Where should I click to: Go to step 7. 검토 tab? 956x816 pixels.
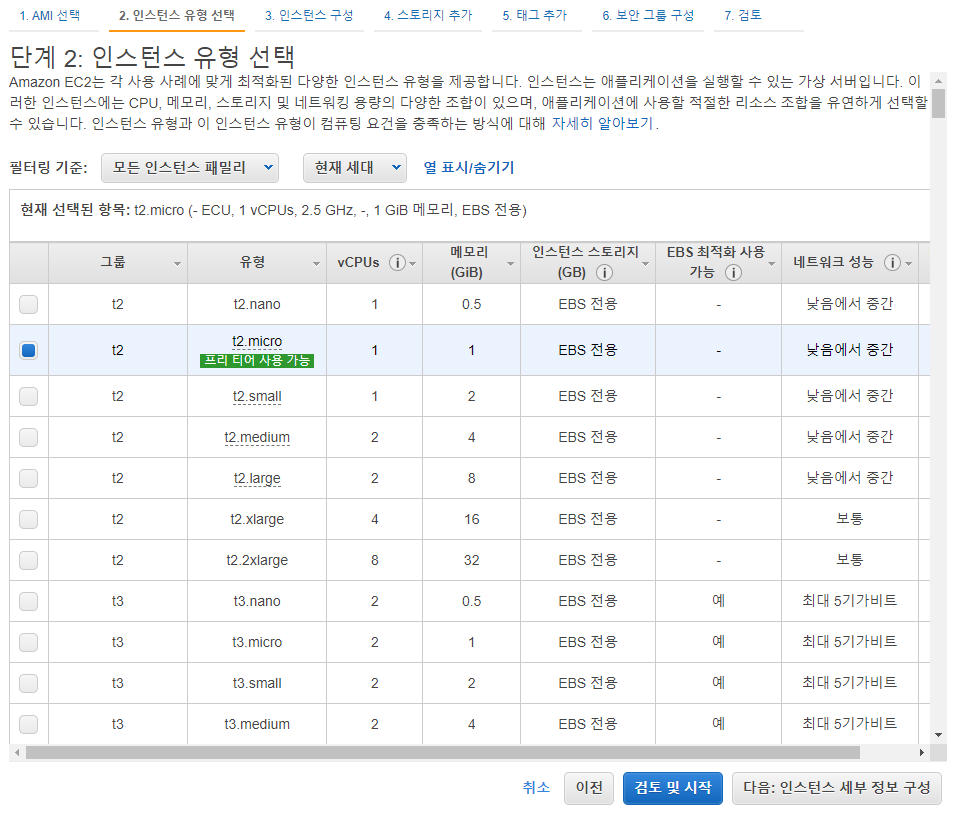[743, 15]
